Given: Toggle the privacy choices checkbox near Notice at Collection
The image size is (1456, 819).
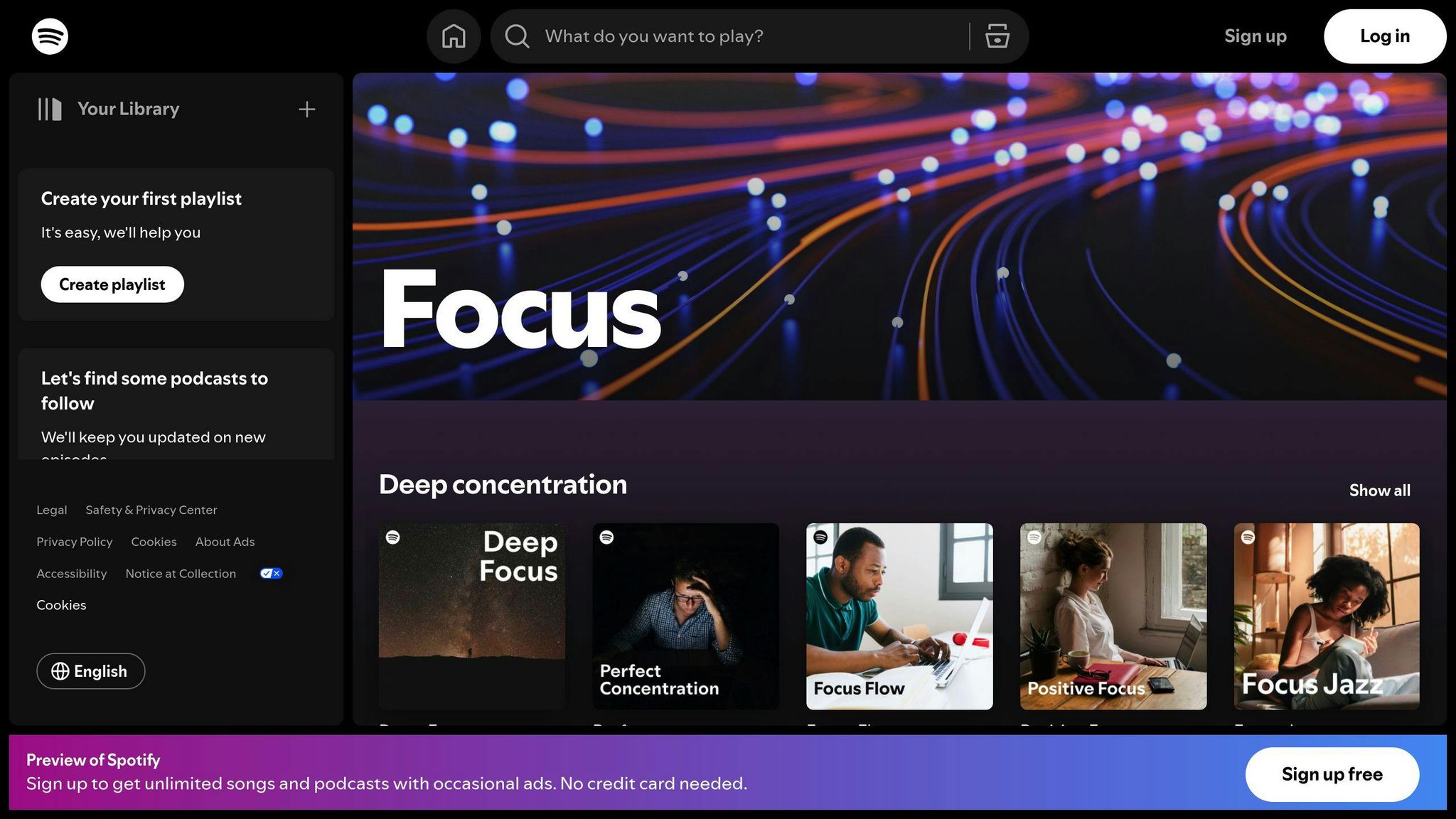Looking at the screenshot, I should pos(270,573).
